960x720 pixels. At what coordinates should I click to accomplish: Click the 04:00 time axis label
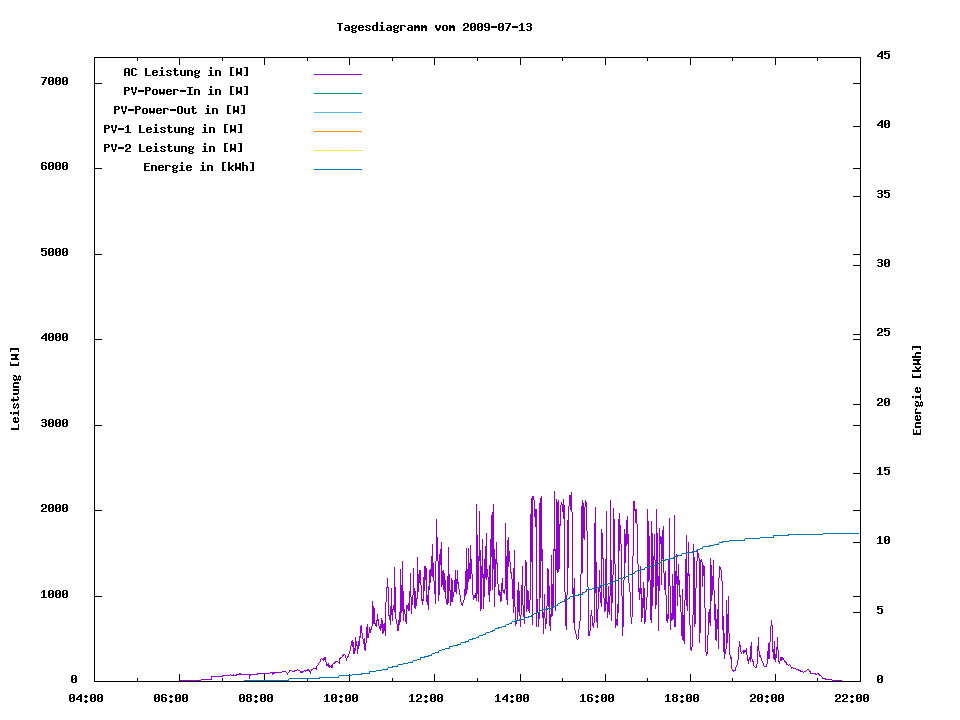point(85,699)
